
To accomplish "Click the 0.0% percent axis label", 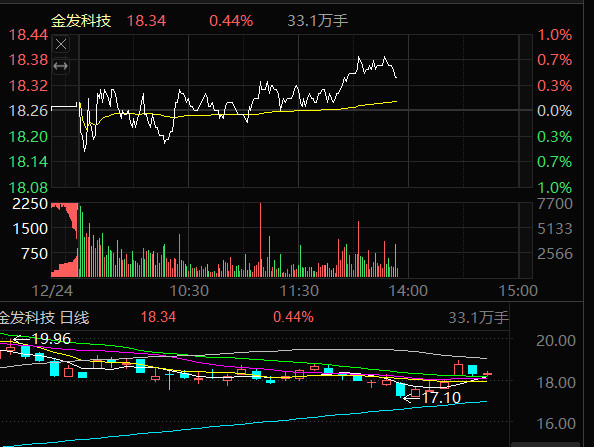I will [x=555, y=111].
